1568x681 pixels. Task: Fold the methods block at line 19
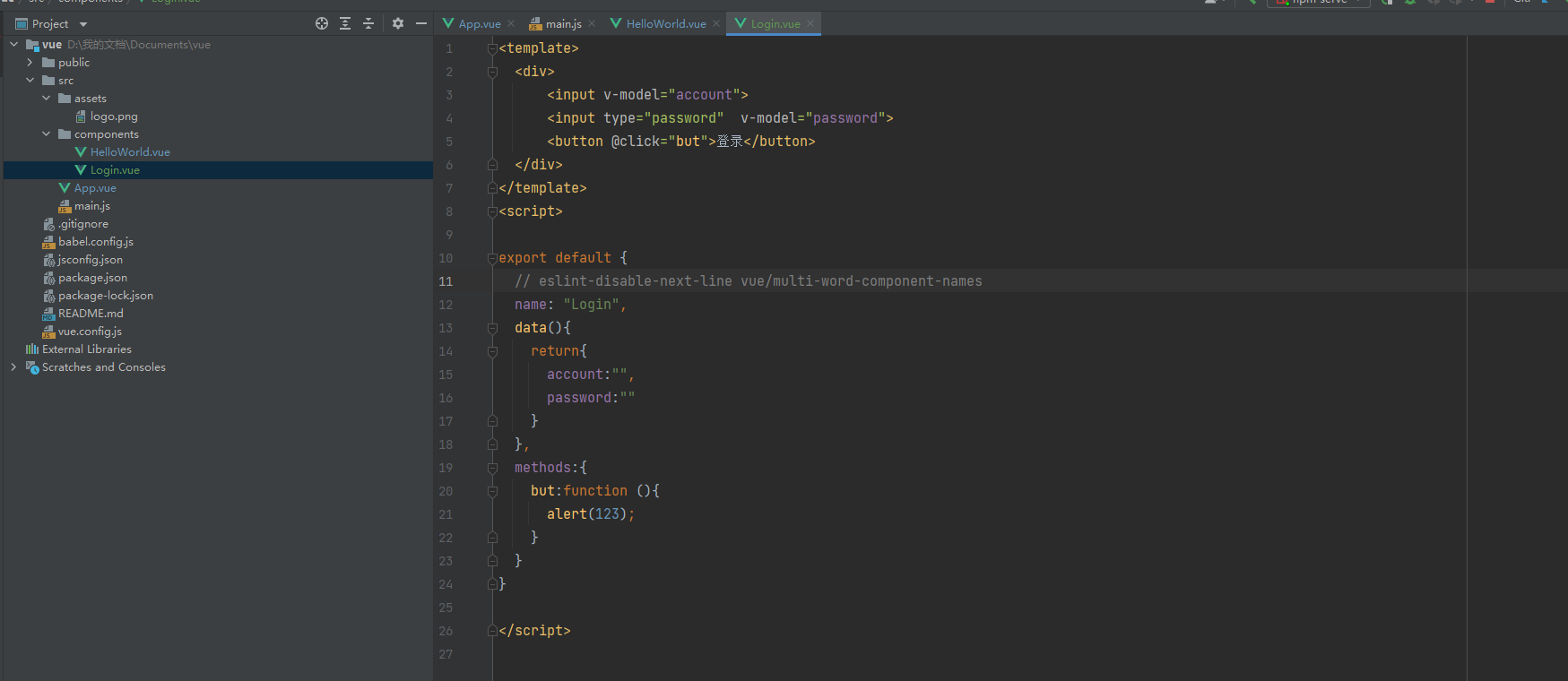(492, 468)
